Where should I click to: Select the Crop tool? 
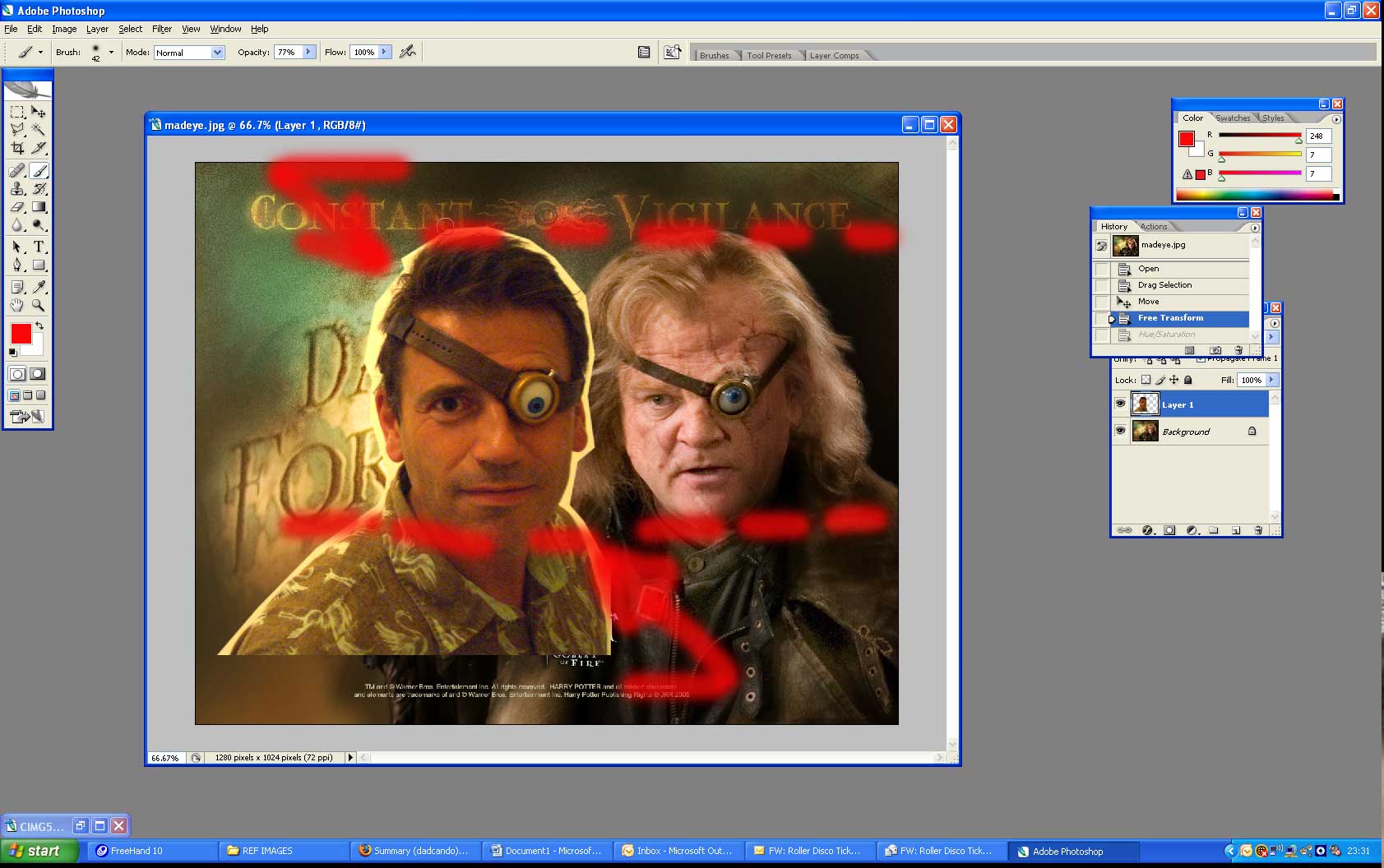point(17,148)
